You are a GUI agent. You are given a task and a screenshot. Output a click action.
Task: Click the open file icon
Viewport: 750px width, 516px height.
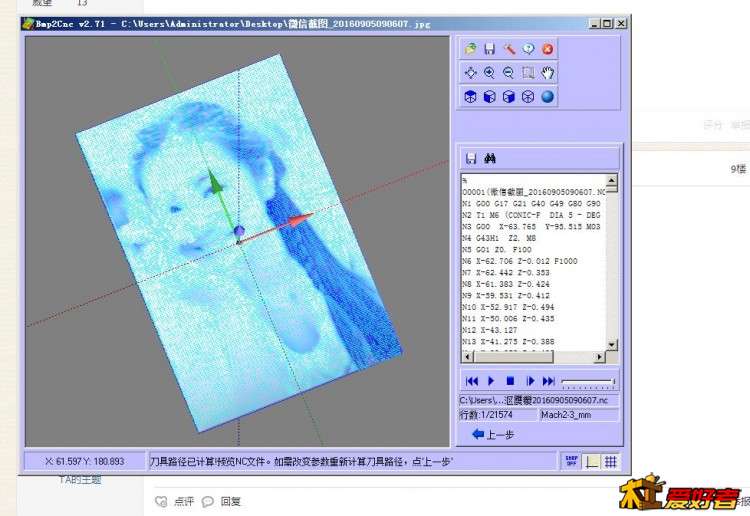470,48
